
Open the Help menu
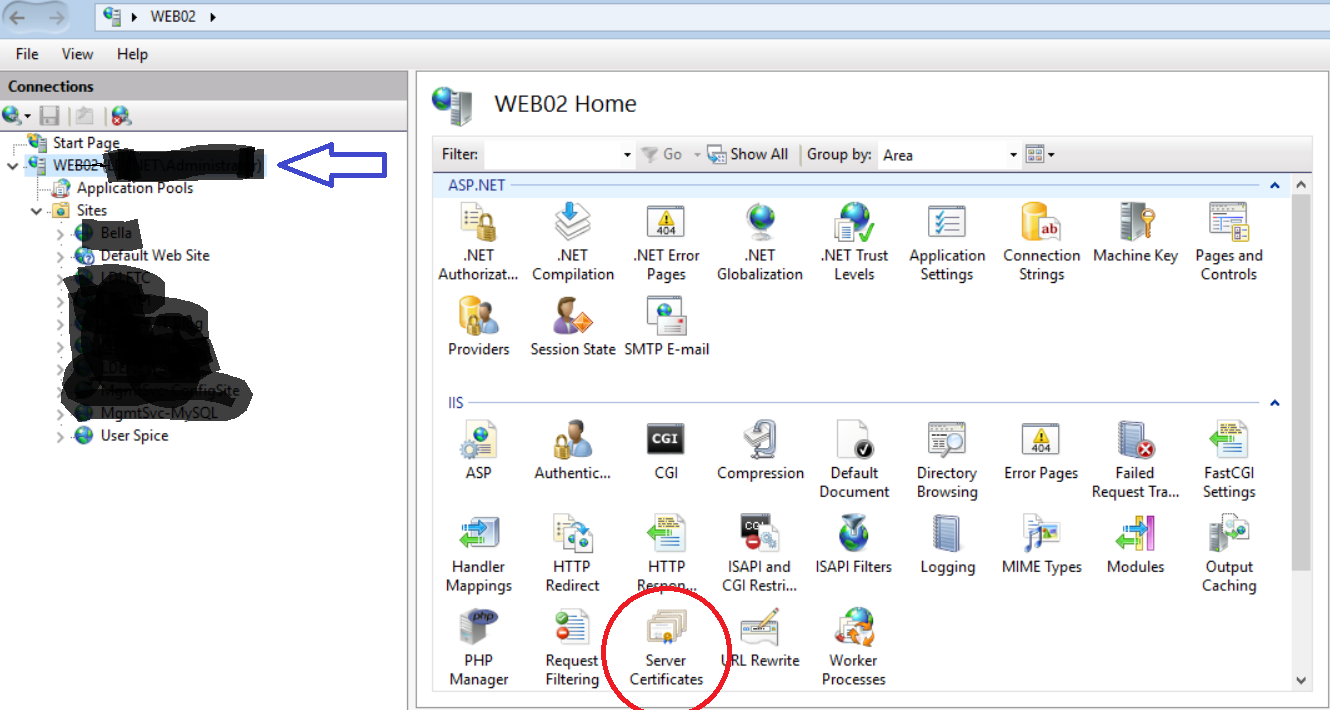[x=131, y=54]
